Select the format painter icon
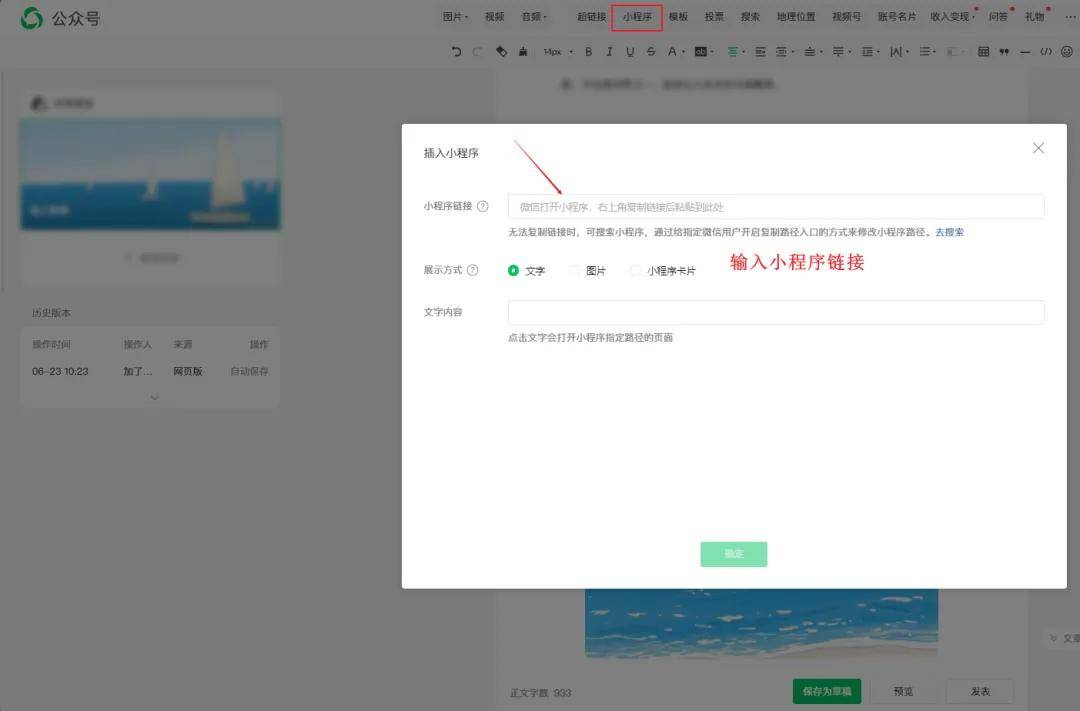 click(x=501, y=52)
